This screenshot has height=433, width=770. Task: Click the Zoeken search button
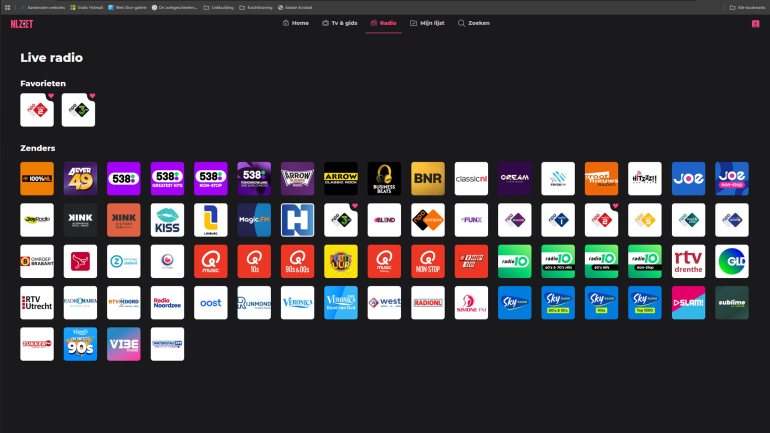(x=474, y=22)
